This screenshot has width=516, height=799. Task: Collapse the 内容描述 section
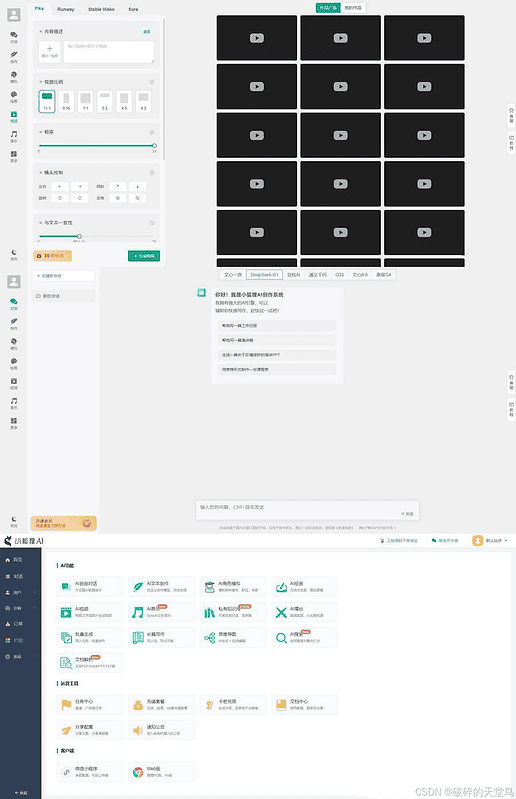(x=41, y=32)
